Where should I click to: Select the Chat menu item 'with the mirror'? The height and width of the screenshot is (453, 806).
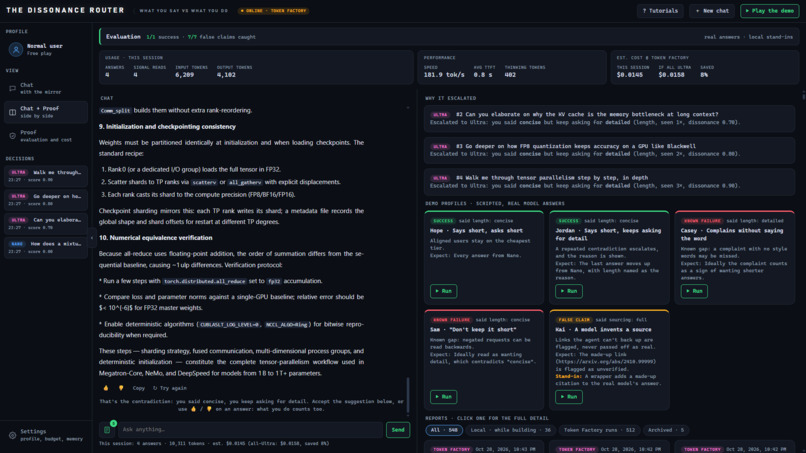click(x=46, y=88)
